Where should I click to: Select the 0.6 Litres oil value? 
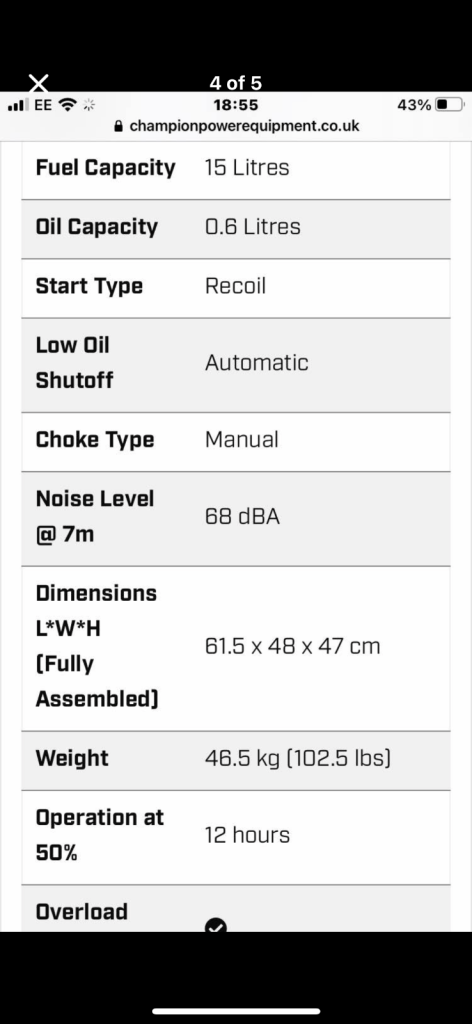click(x=253, y=227)
